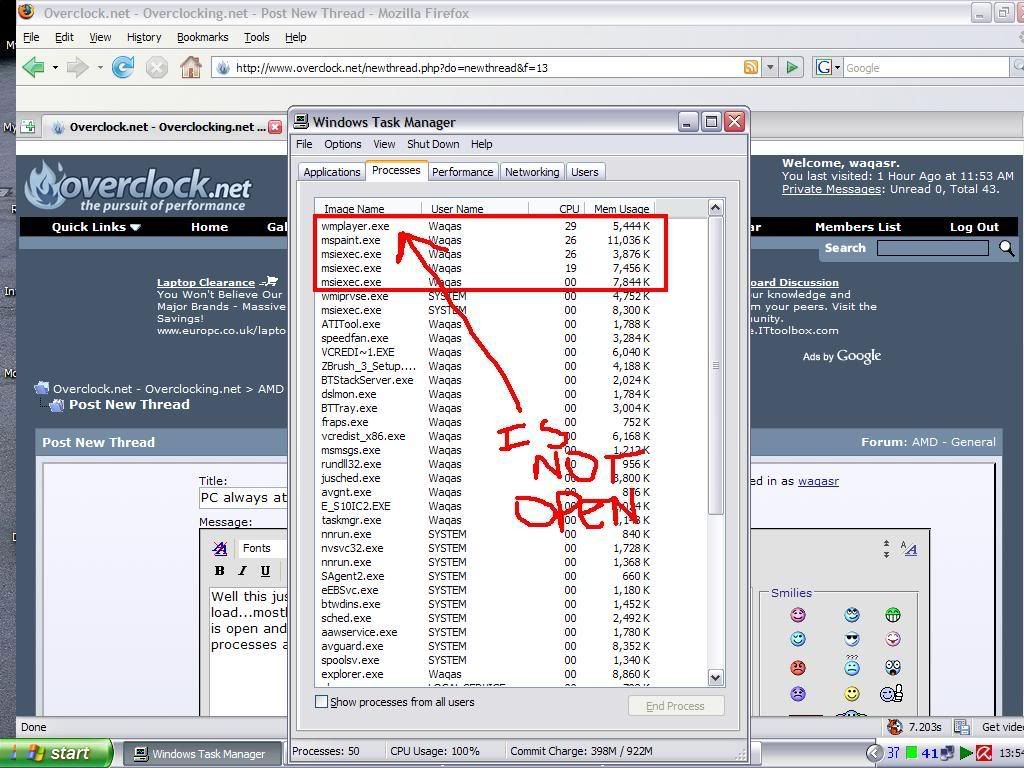Sort processes by Mem Usage column header
Screen dimensions: 1024x768
pyautogui.click(x=620, y=208)
